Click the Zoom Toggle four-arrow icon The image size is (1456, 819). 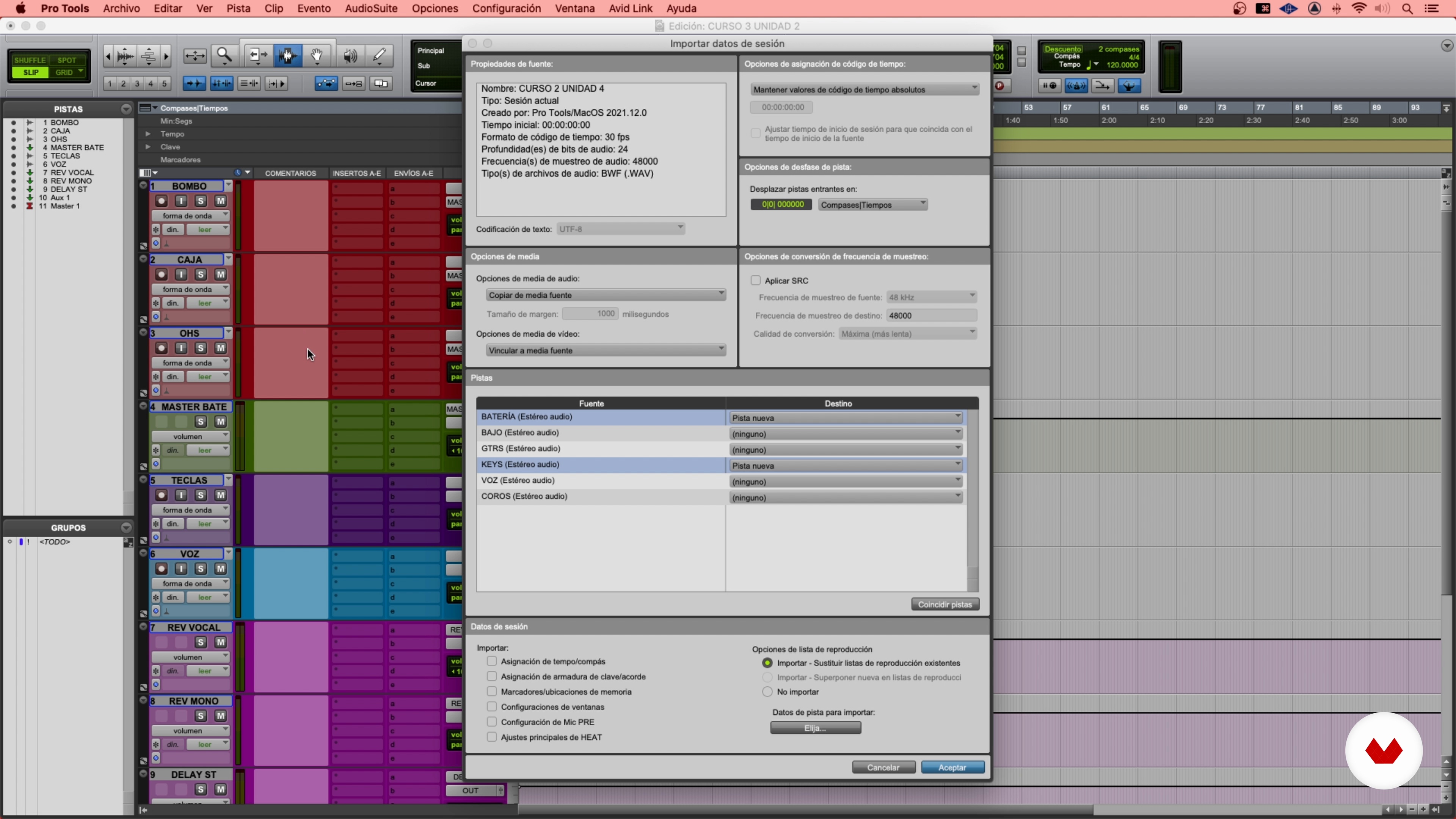195,55
